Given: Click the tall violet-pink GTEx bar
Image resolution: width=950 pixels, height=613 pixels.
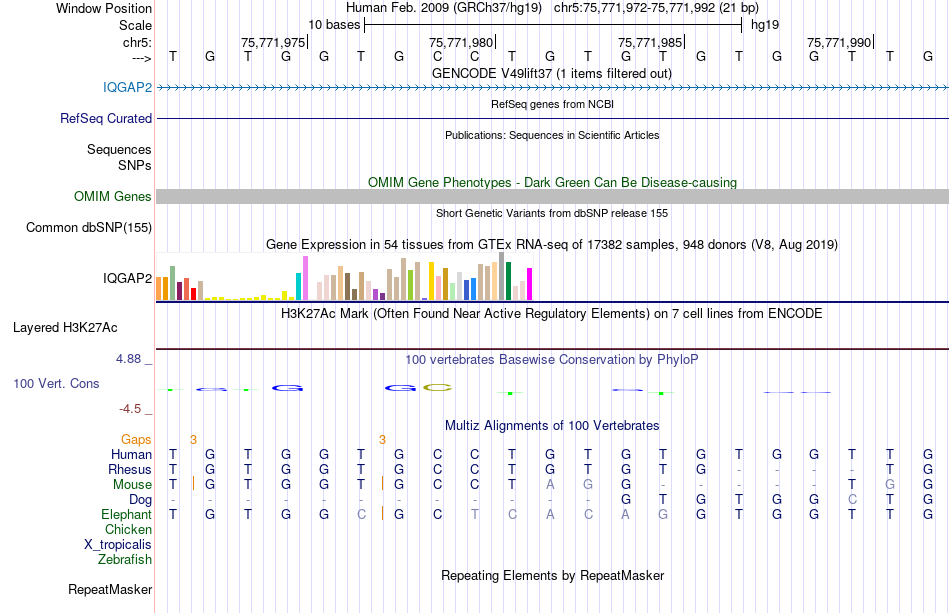Looking at the screenshot, I should pos(305,278).
